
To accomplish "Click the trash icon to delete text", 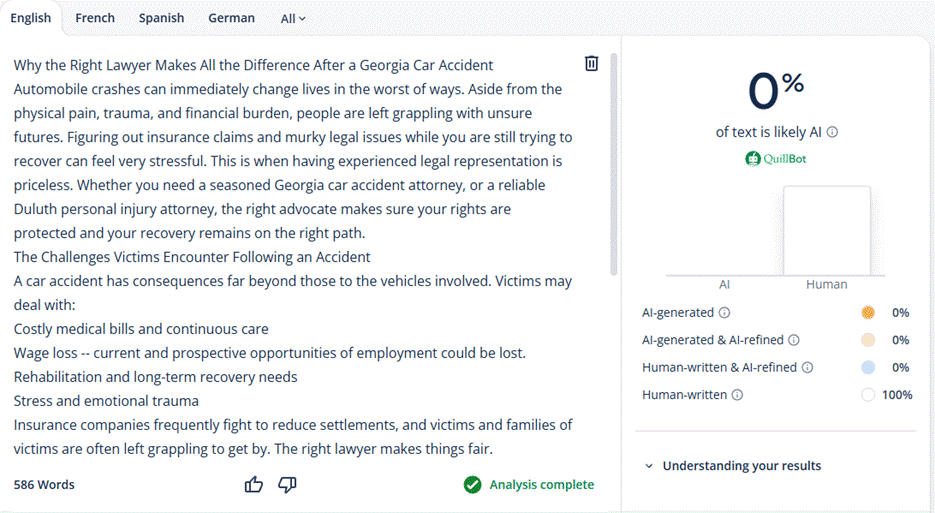I will pyautogui.click(x=591, y=63).
